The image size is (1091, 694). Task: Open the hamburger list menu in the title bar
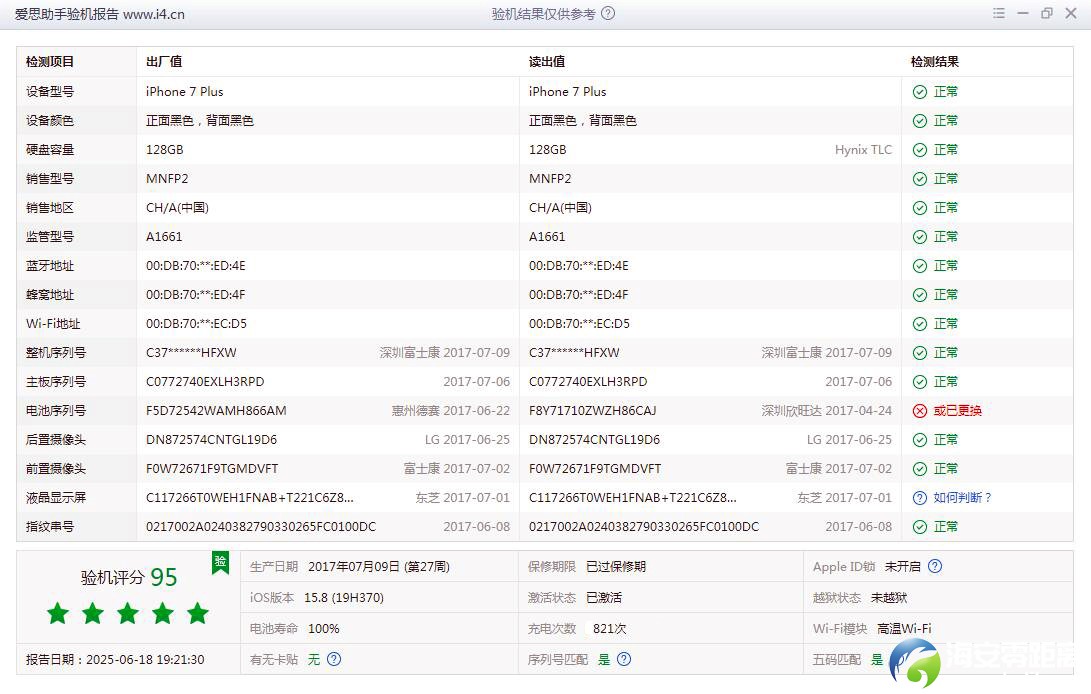click(x=998, y=13)
